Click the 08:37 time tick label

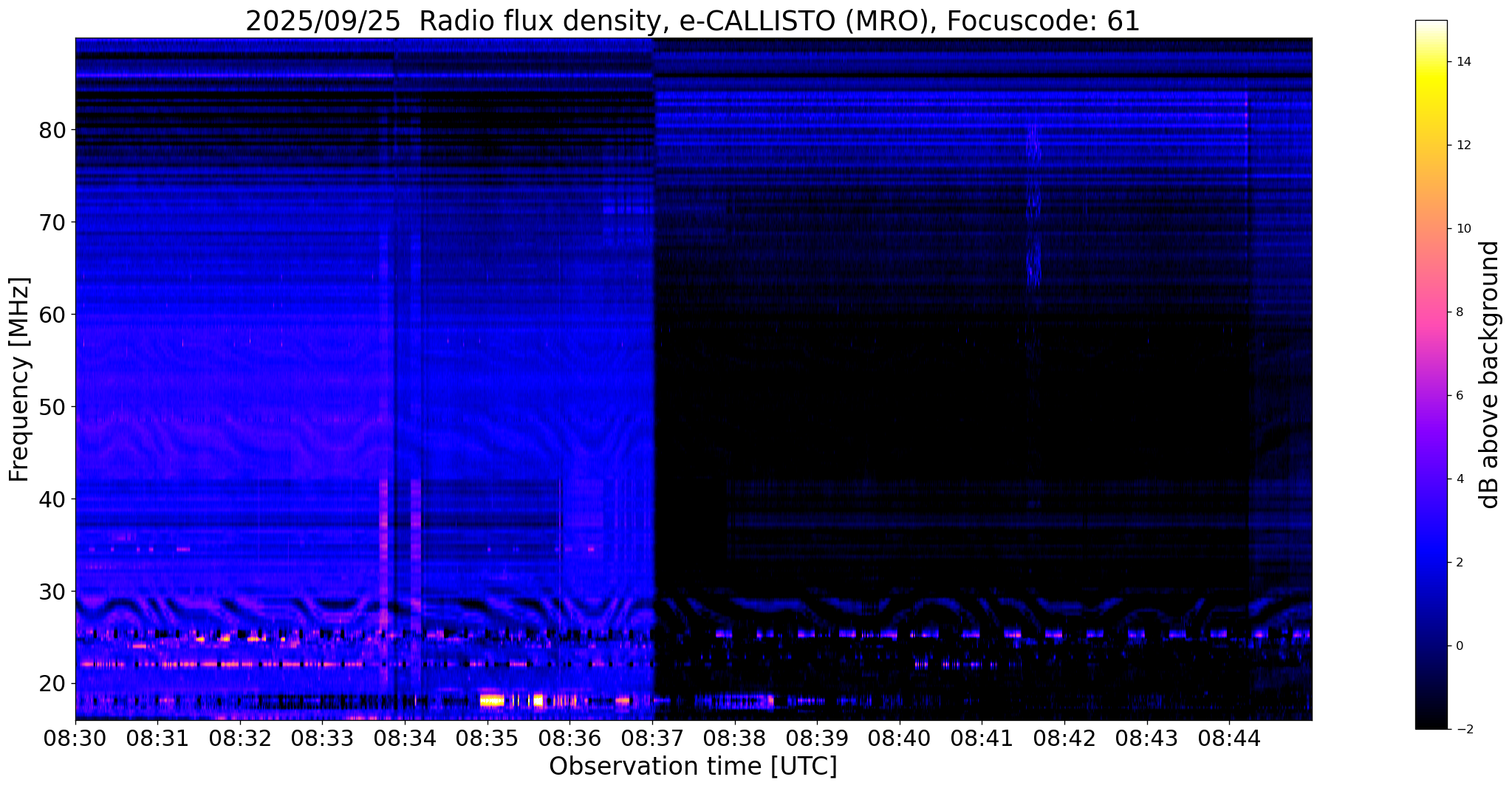[652, 738]
